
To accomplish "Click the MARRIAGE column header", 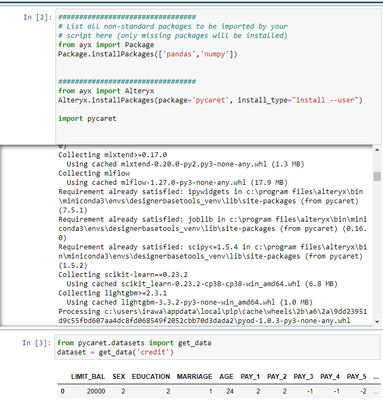I will tap(194, 377).
